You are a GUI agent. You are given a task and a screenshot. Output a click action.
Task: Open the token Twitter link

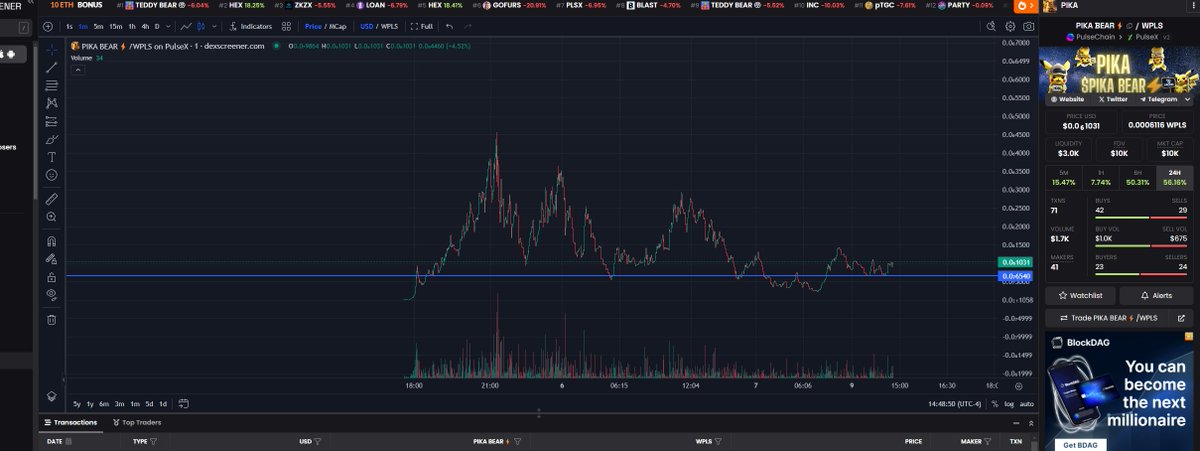coord(1113,100)
